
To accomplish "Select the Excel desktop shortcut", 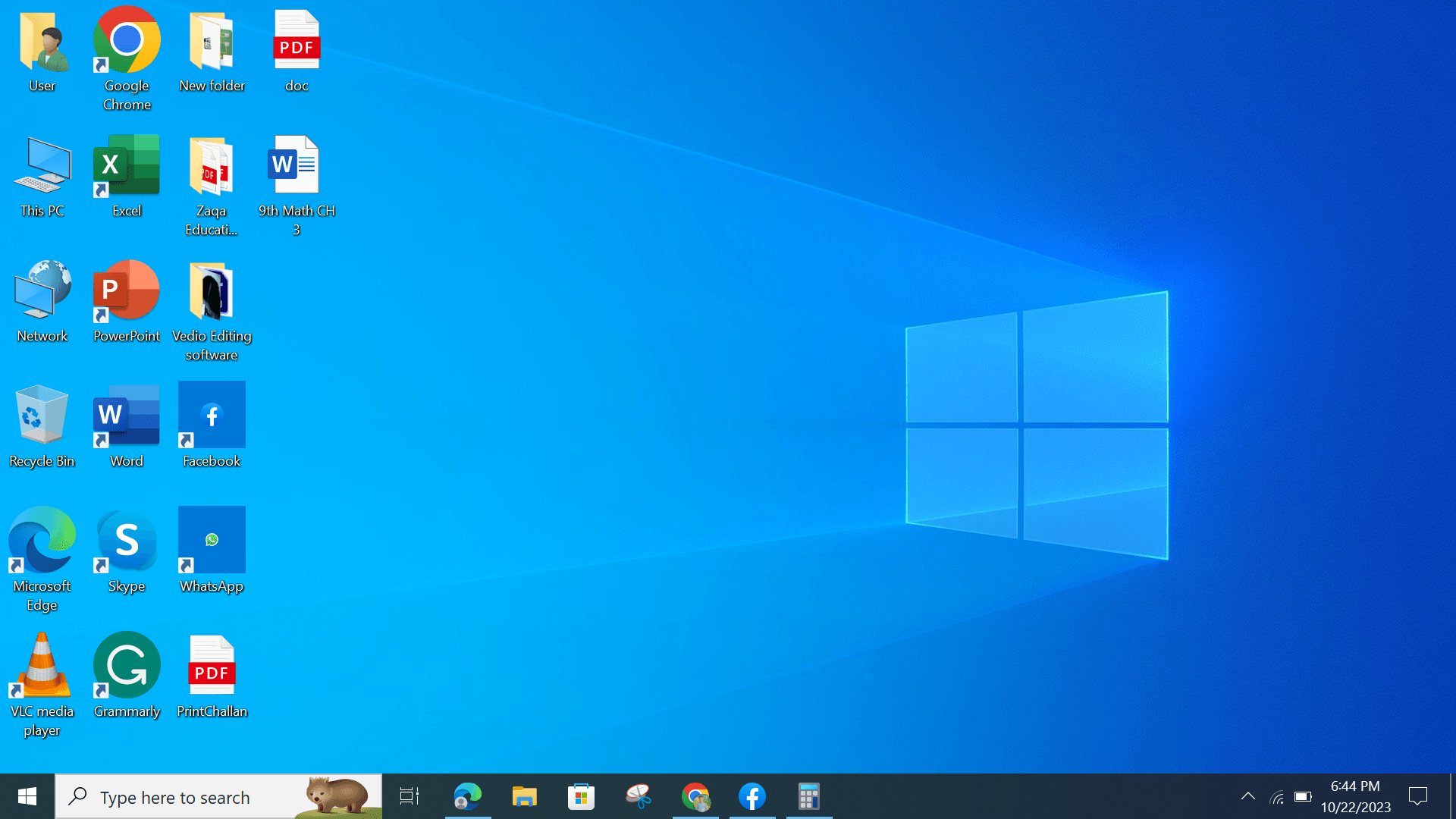I will tap(127, 177).
